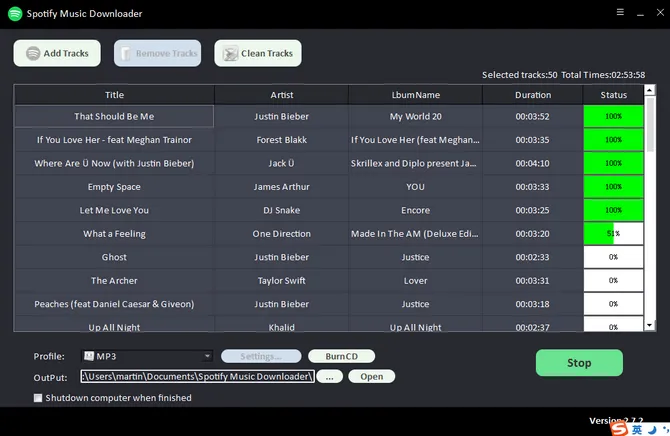Click album cell Encore
The width and height of the screenshot is (670, 436).
point(415,210)
